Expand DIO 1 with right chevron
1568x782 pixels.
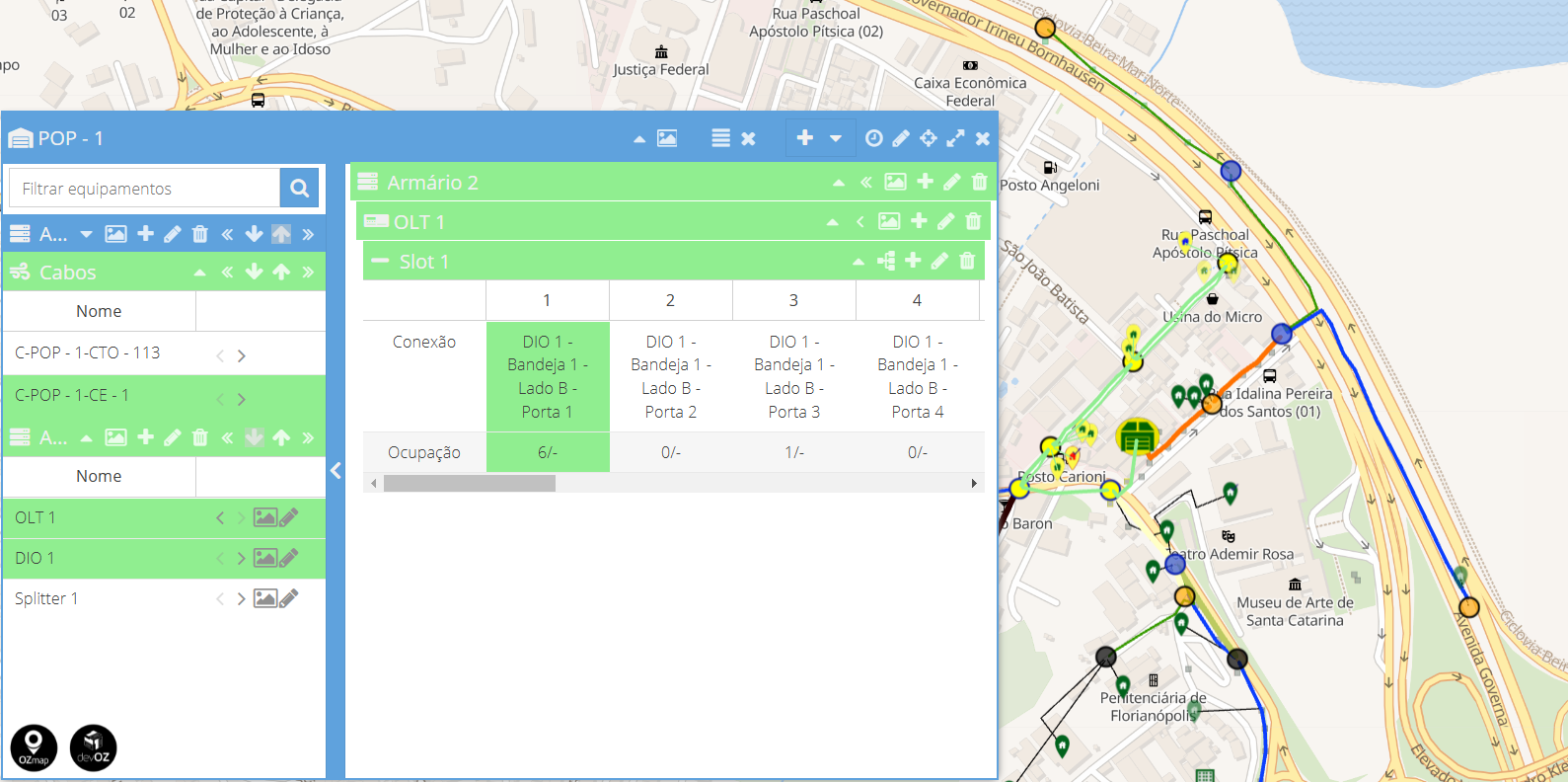click(x=241, y=558)
